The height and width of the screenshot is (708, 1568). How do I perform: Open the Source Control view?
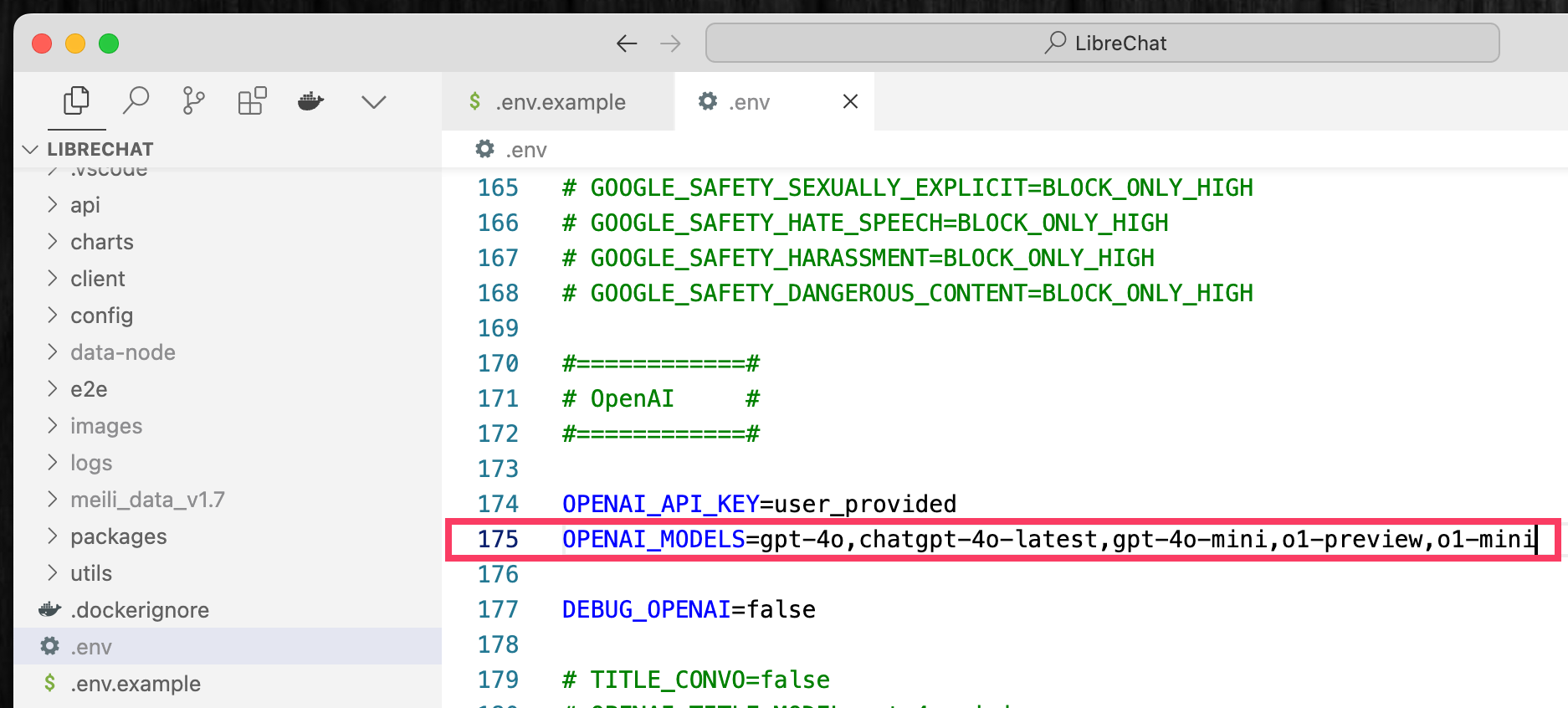click(193, 101)
